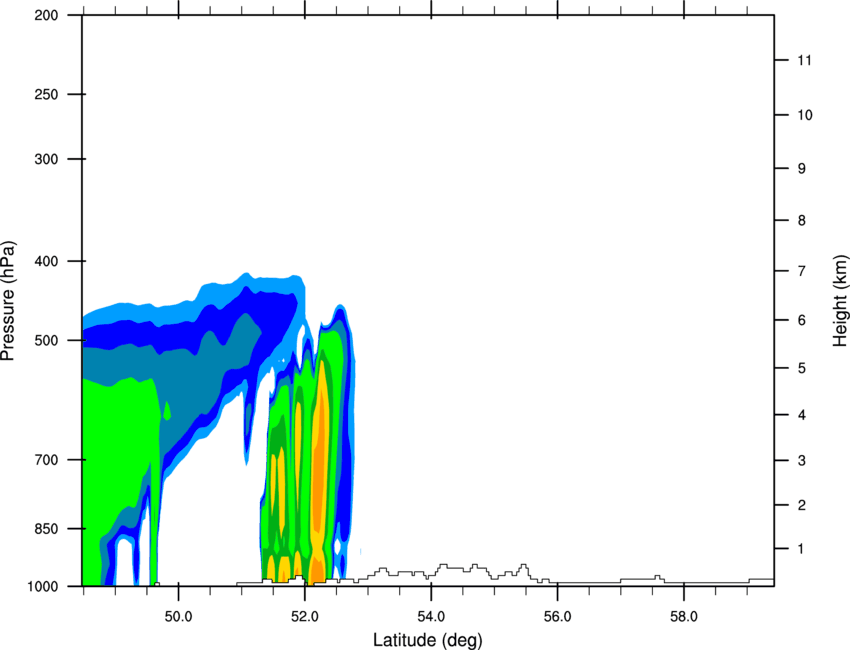Select the 400 pressure tick label

(46, 261)
